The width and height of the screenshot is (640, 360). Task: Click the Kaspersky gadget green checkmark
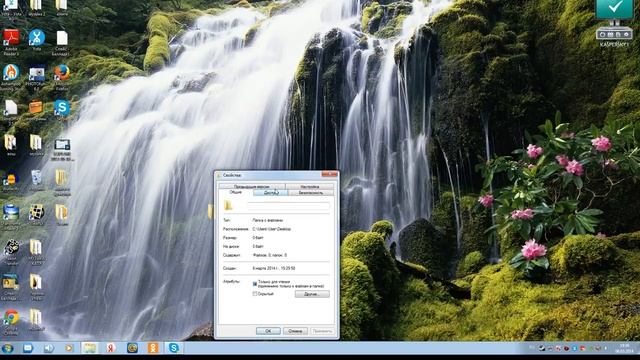(x=614, y=8)
